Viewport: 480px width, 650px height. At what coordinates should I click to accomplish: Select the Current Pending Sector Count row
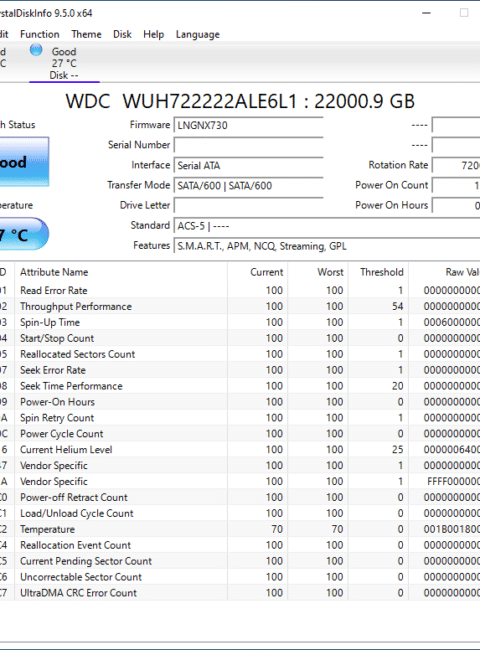240,561
